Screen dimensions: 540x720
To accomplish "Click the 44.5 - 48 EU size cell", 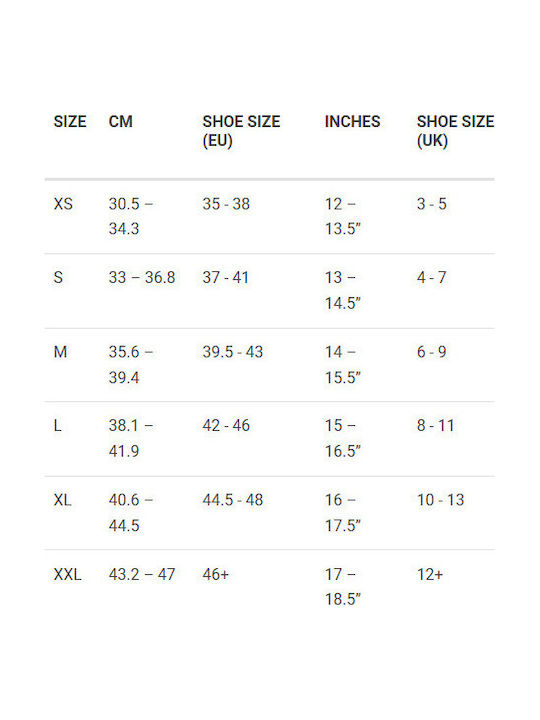I will (x=233, y=500).
